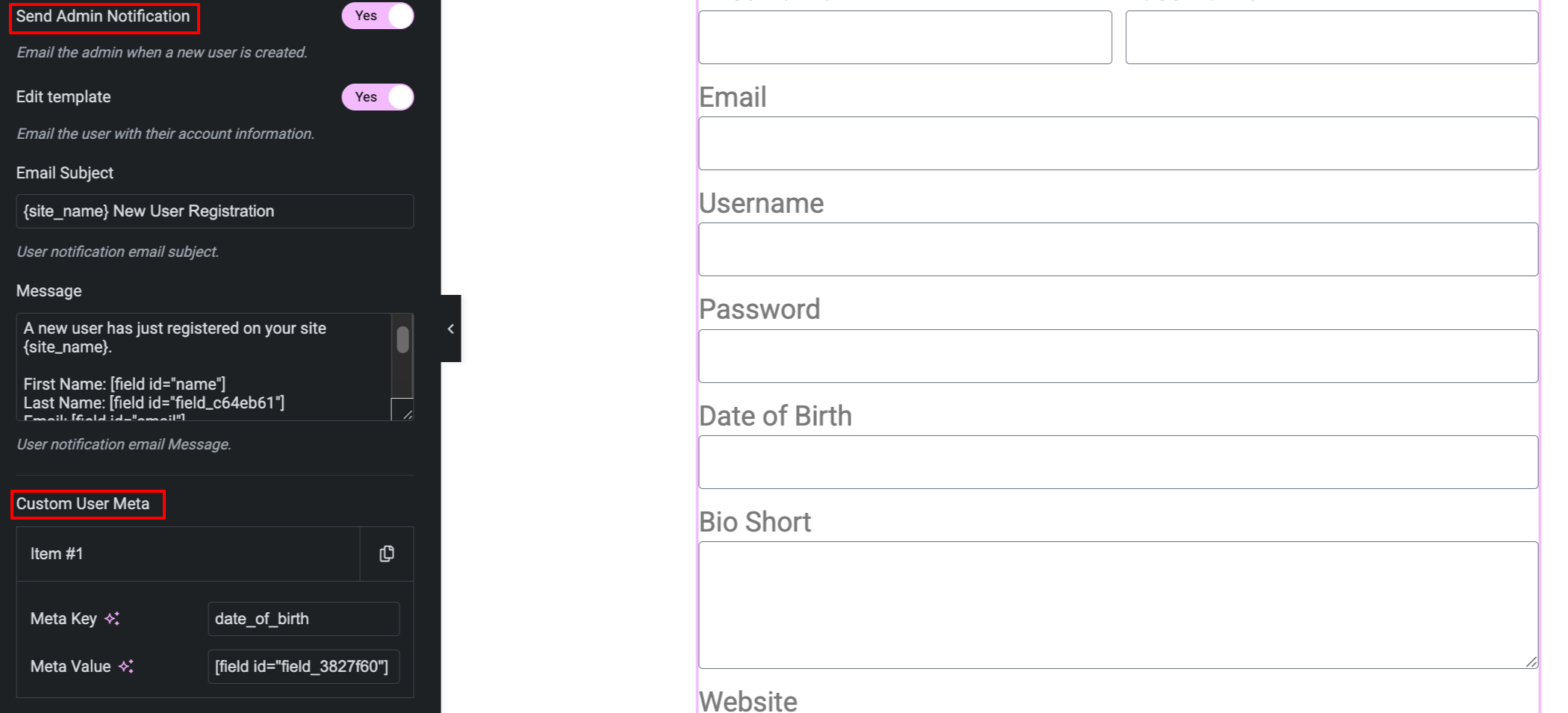The height and width of the screenshot is (713, 1568).
Task: Click the Password form field
Action: tap(1118, 356)
